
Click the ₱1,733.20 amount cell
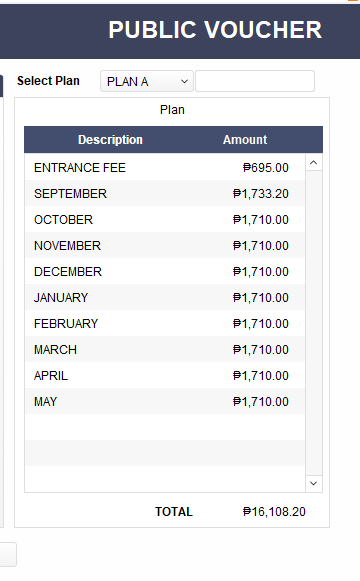coord(261,193)
